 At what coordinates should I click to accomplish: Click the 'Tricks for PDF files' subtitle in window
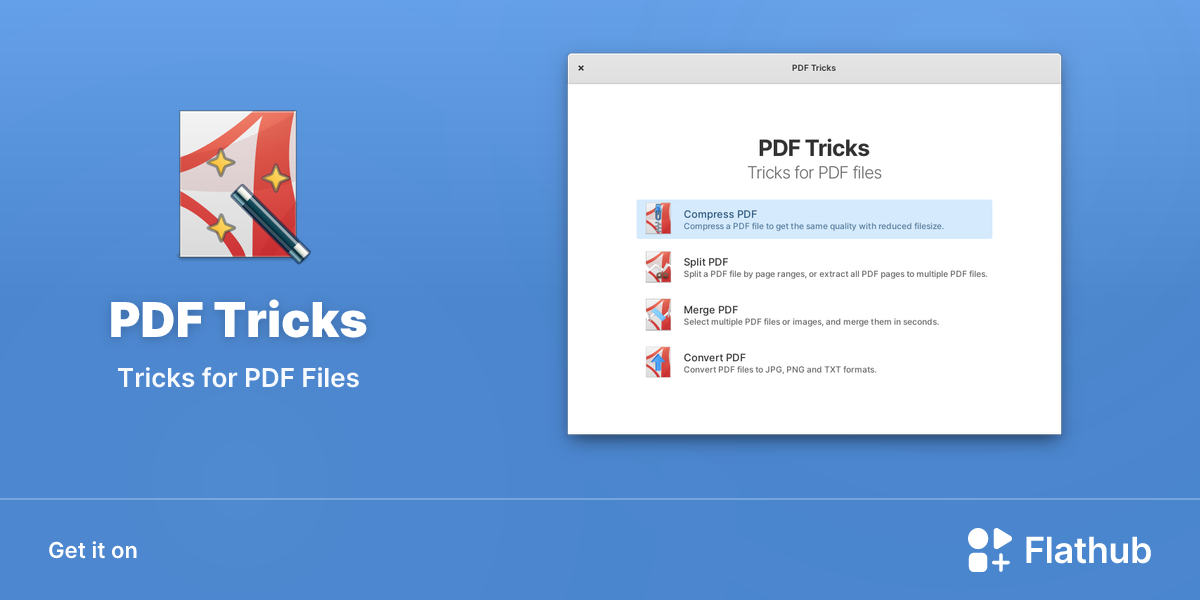tap(815, 173)
